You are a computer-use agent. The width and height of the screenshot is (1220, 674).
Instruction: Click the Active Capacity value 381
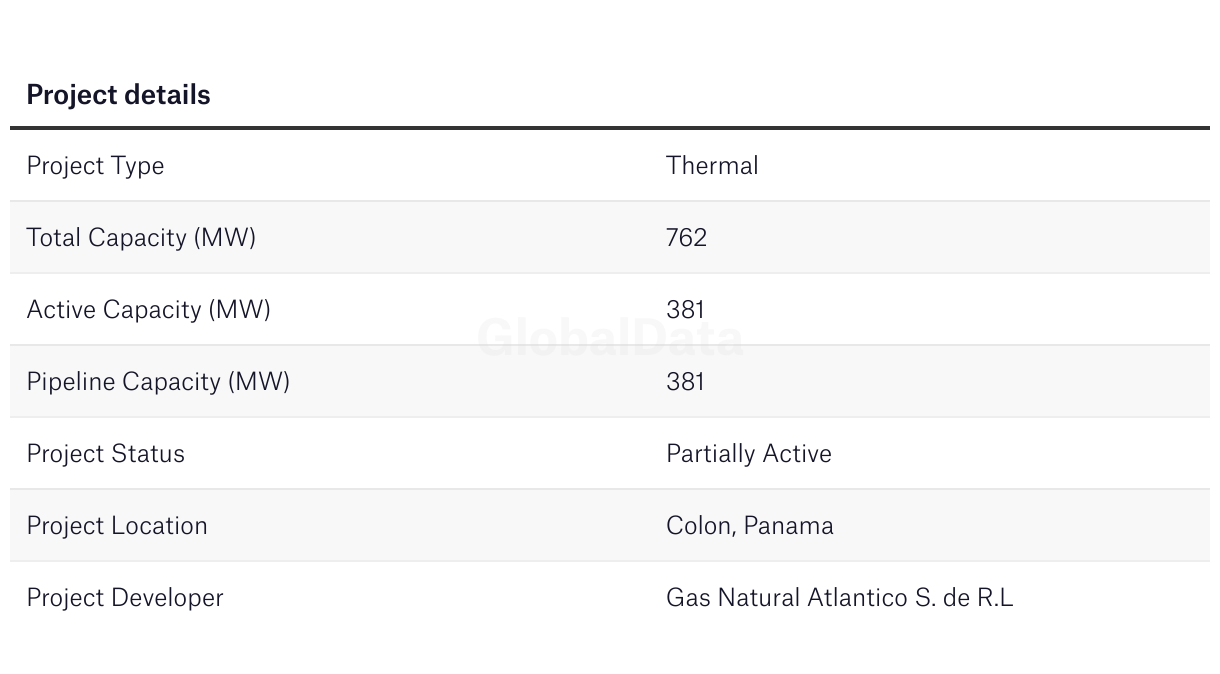point(685,309)
